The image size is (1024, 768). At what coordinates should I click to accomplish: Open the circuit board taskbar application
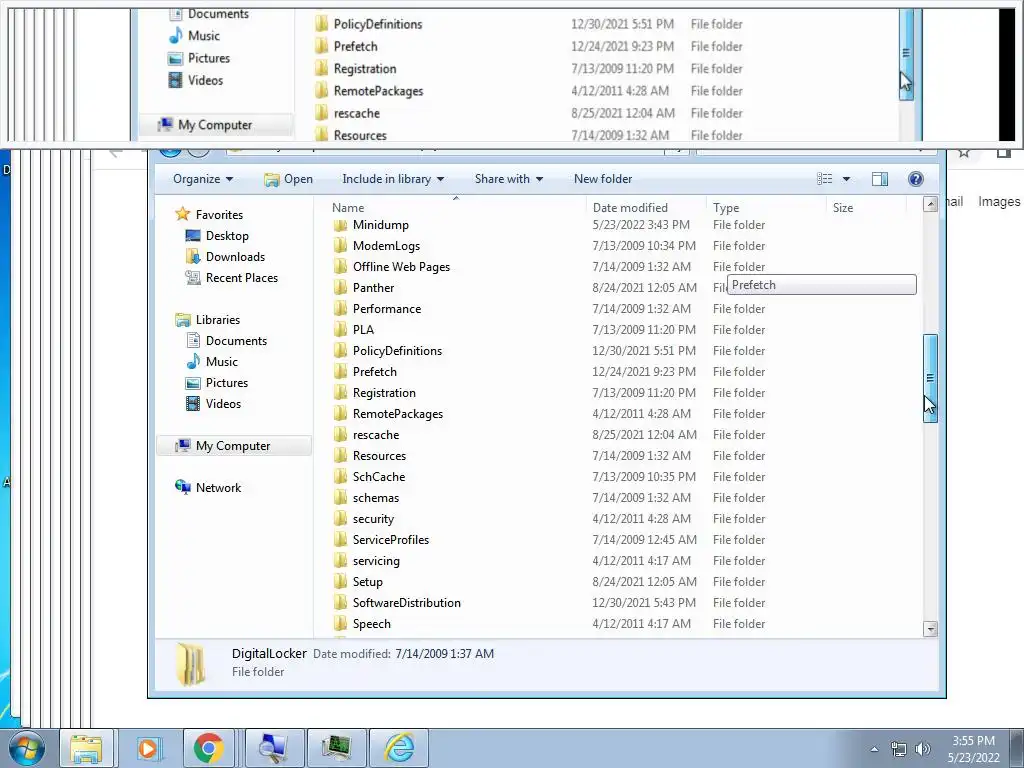pos(336,748)
